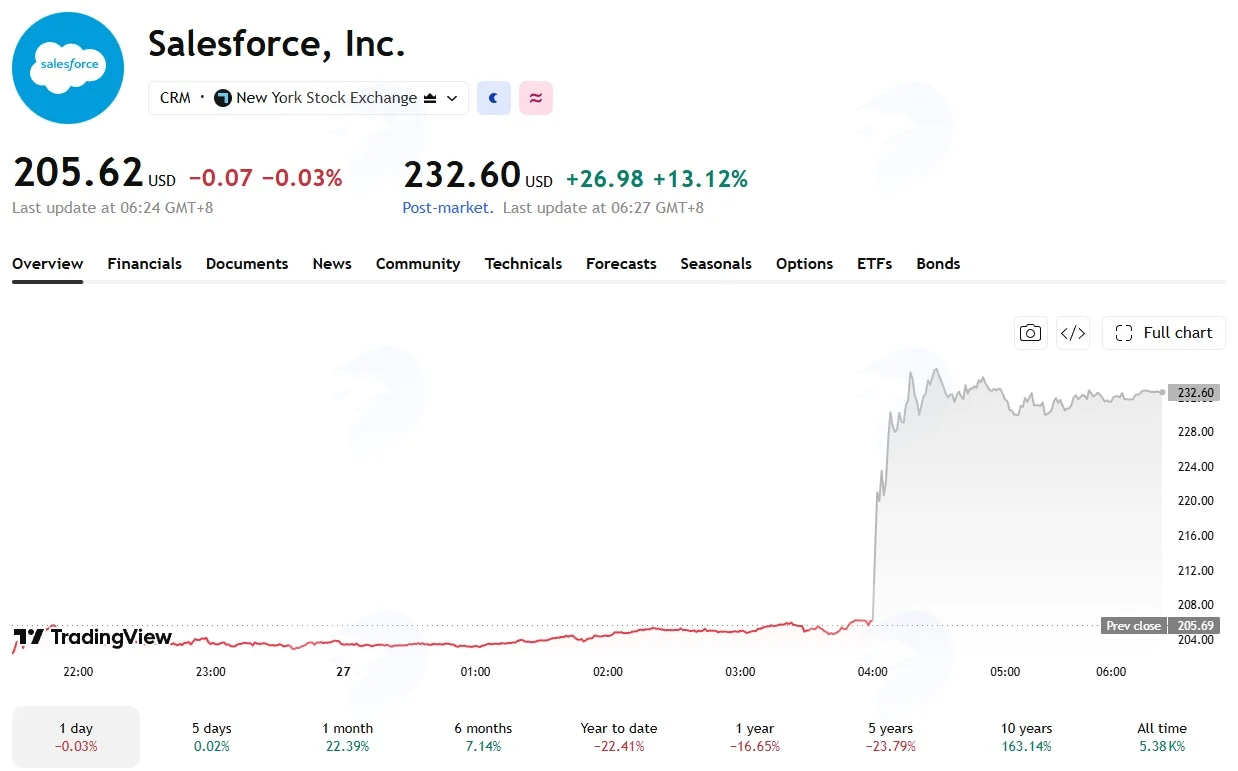Click the Salesforce cloud logo
Screen dimensions: 1238x771
pos(68,68)
